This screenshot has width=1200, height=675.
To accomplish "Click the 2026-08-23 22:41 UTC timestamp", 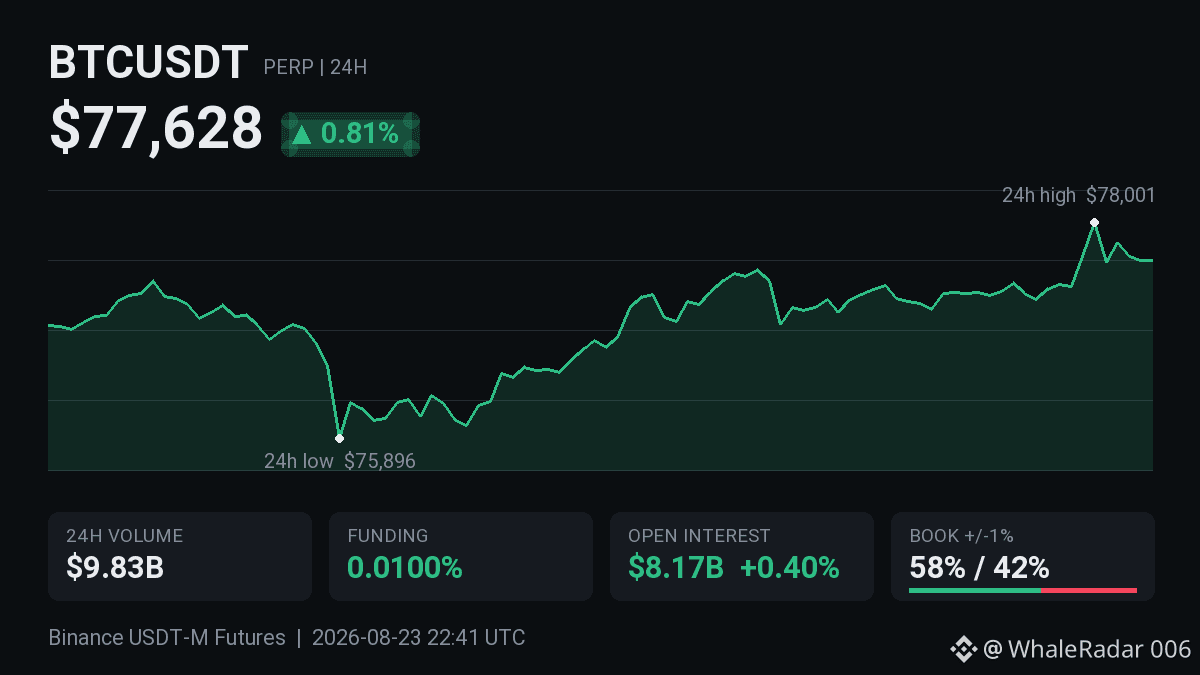I will click(419, 638).
